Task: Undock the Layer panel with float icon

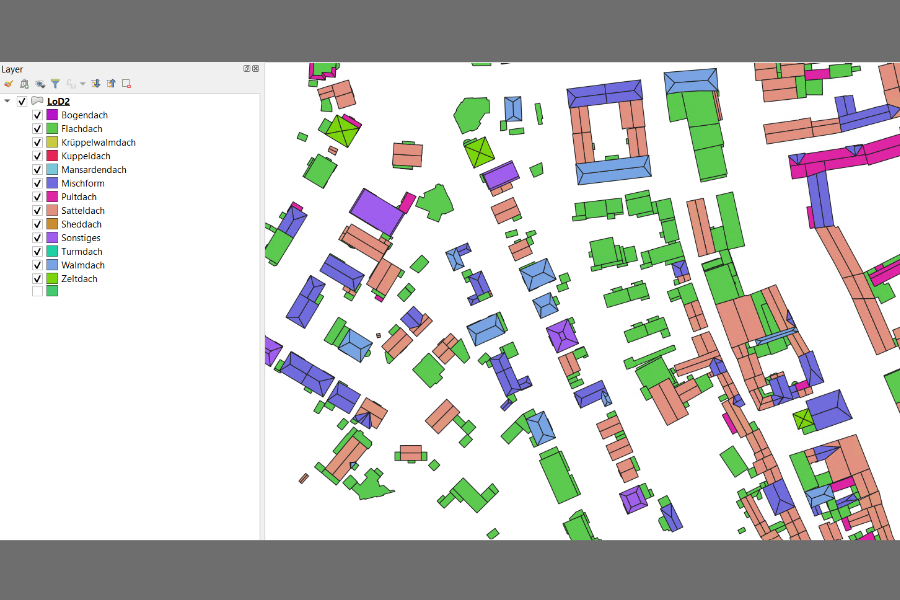Action: [247, 69]
